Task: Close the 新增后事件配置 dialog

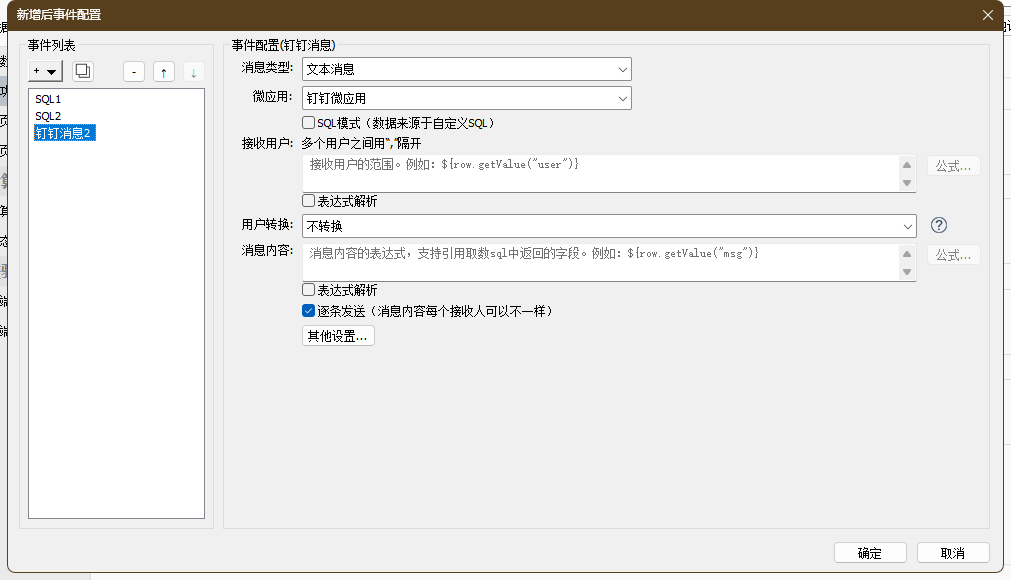Action: tap(988, 15)
